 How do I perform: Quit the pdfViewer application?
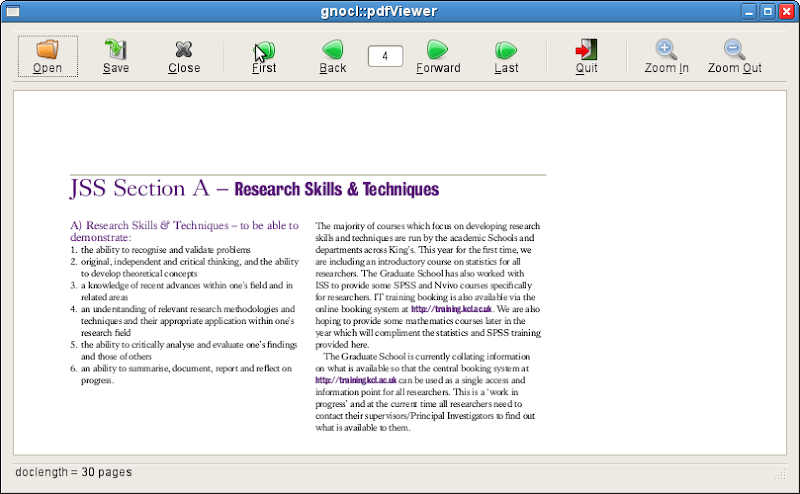point(586,50)
